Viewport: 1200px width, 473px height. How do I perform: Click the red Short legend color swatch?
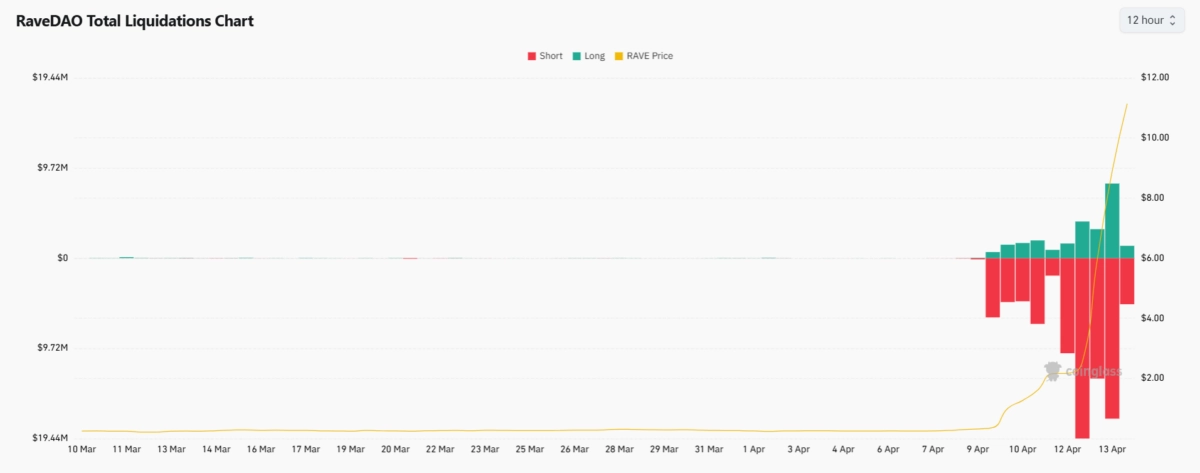(532, 56)
